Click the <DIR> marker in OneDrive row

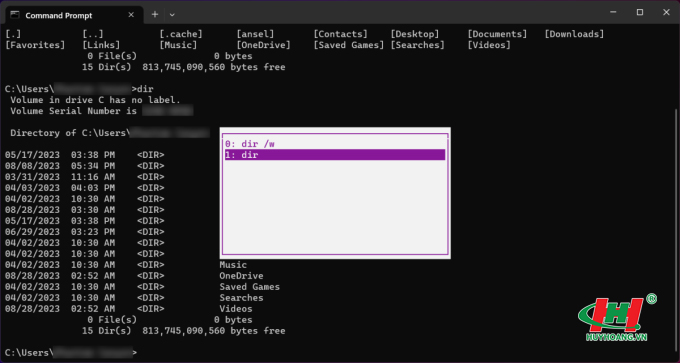point(150,276)
